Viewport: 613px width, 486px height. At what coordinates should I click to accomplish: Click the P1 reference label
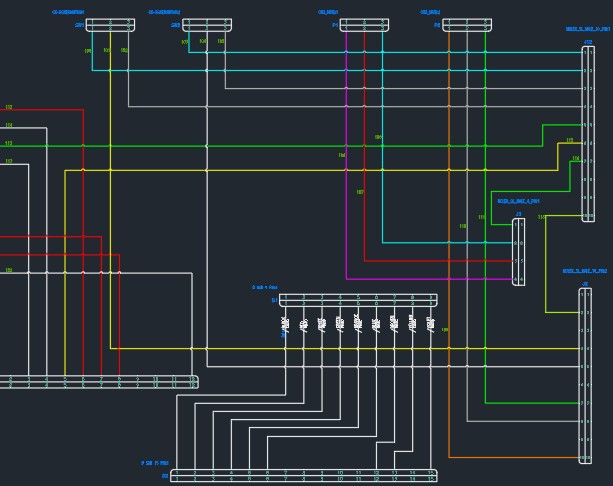tap(335, 25)
